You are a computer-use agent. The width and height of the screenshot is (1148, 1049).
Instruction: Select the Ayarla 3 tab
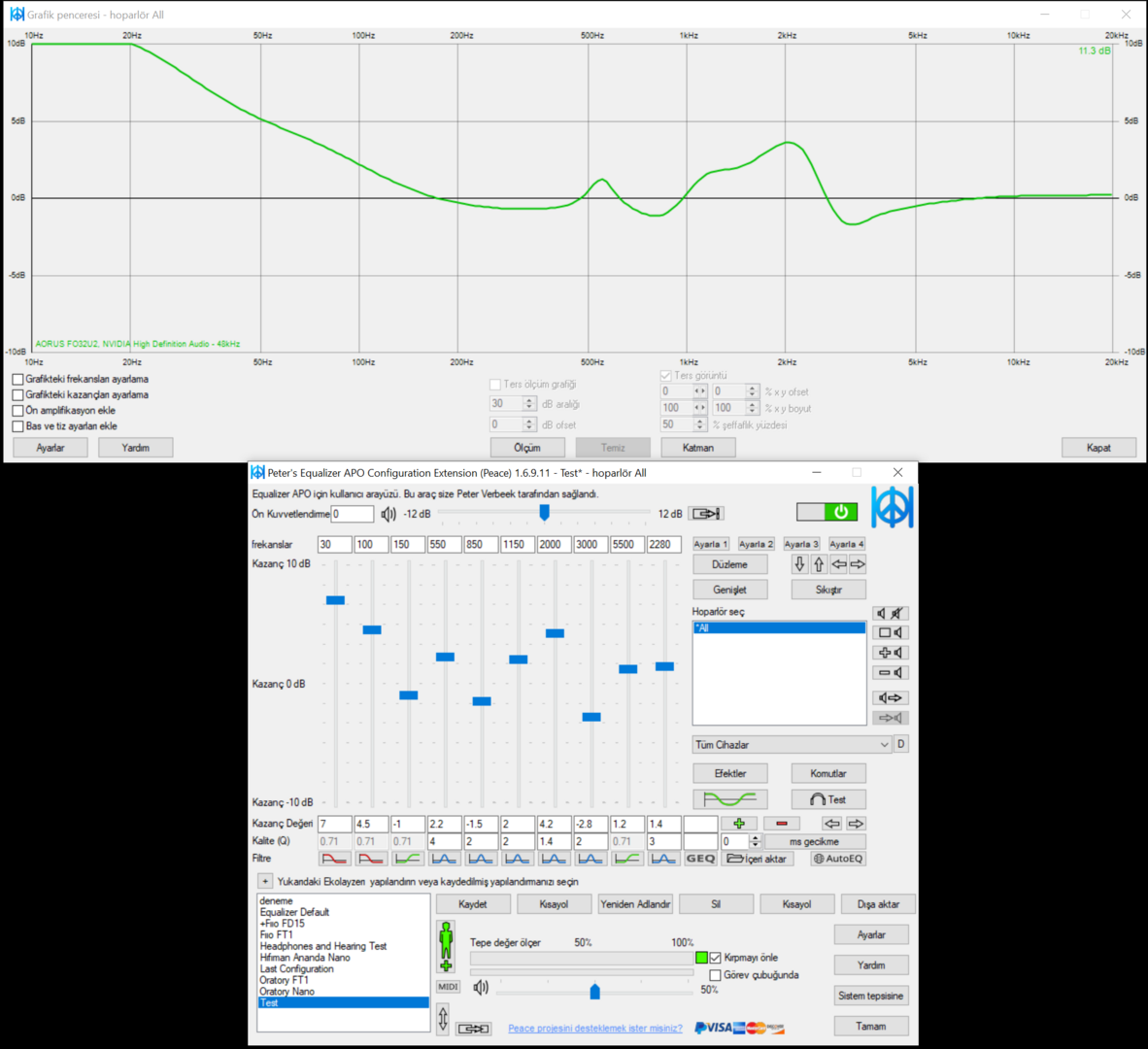point(801,544)
